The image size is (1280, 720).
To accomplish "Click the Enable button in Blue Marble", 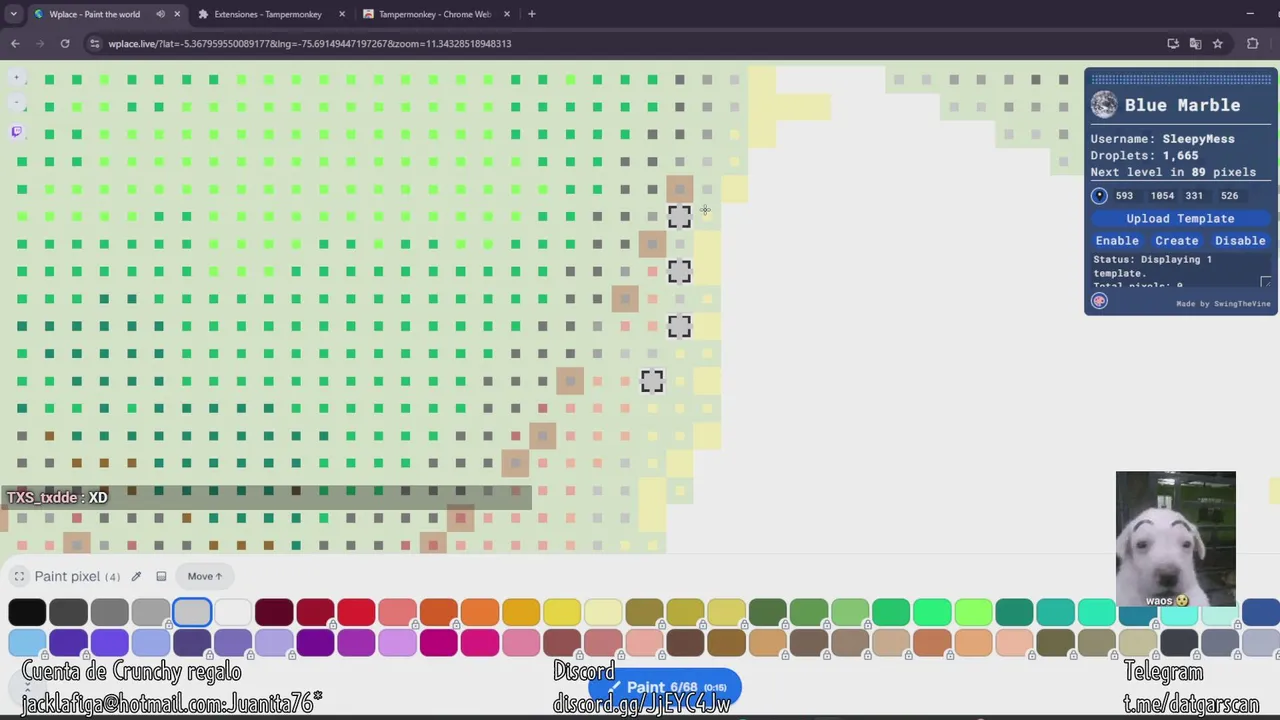I will [1117, 240].
